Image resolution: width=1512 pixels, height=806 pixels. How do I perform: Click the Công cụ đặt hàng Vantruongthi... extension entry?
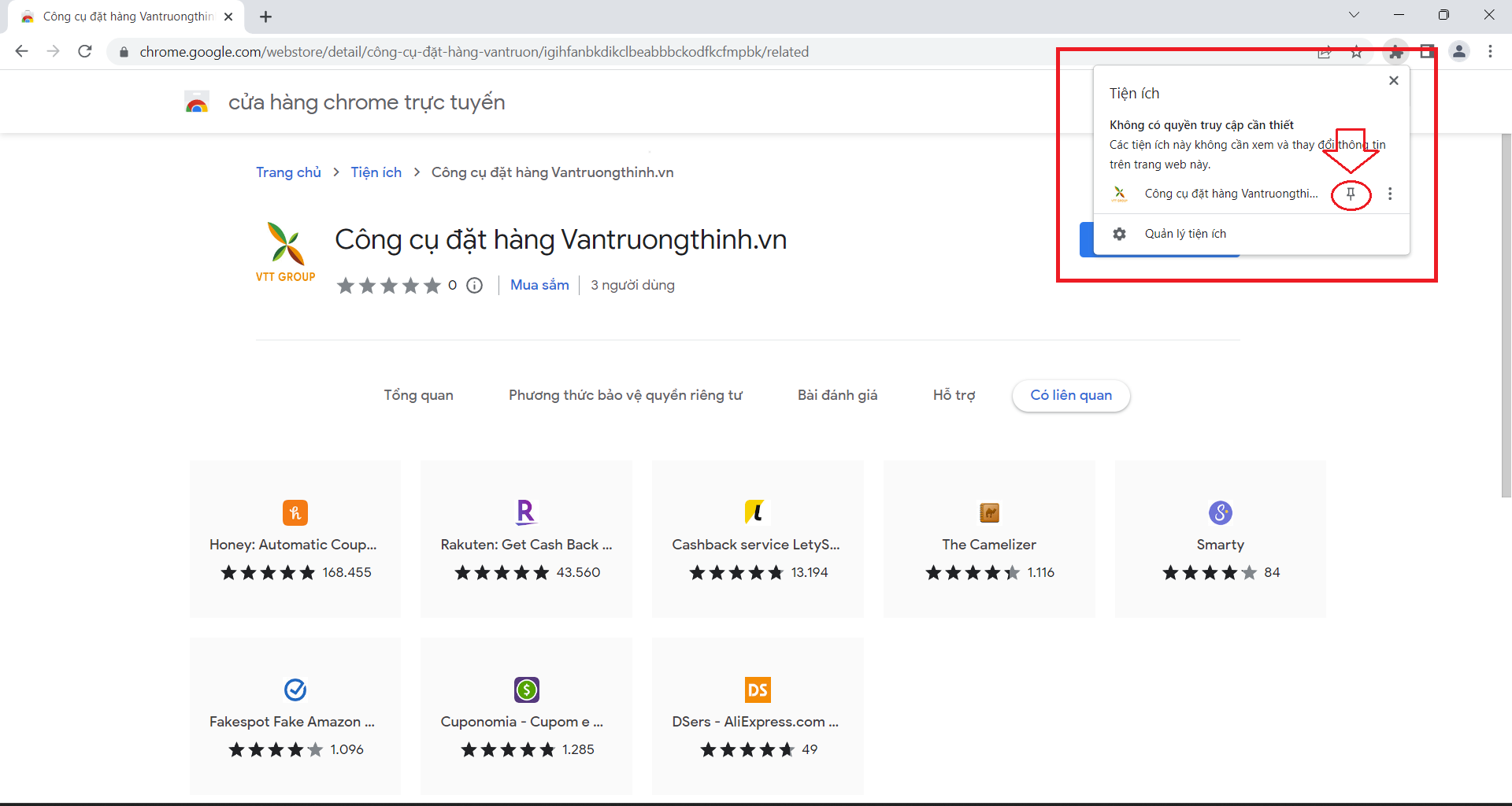[1231, 194]
